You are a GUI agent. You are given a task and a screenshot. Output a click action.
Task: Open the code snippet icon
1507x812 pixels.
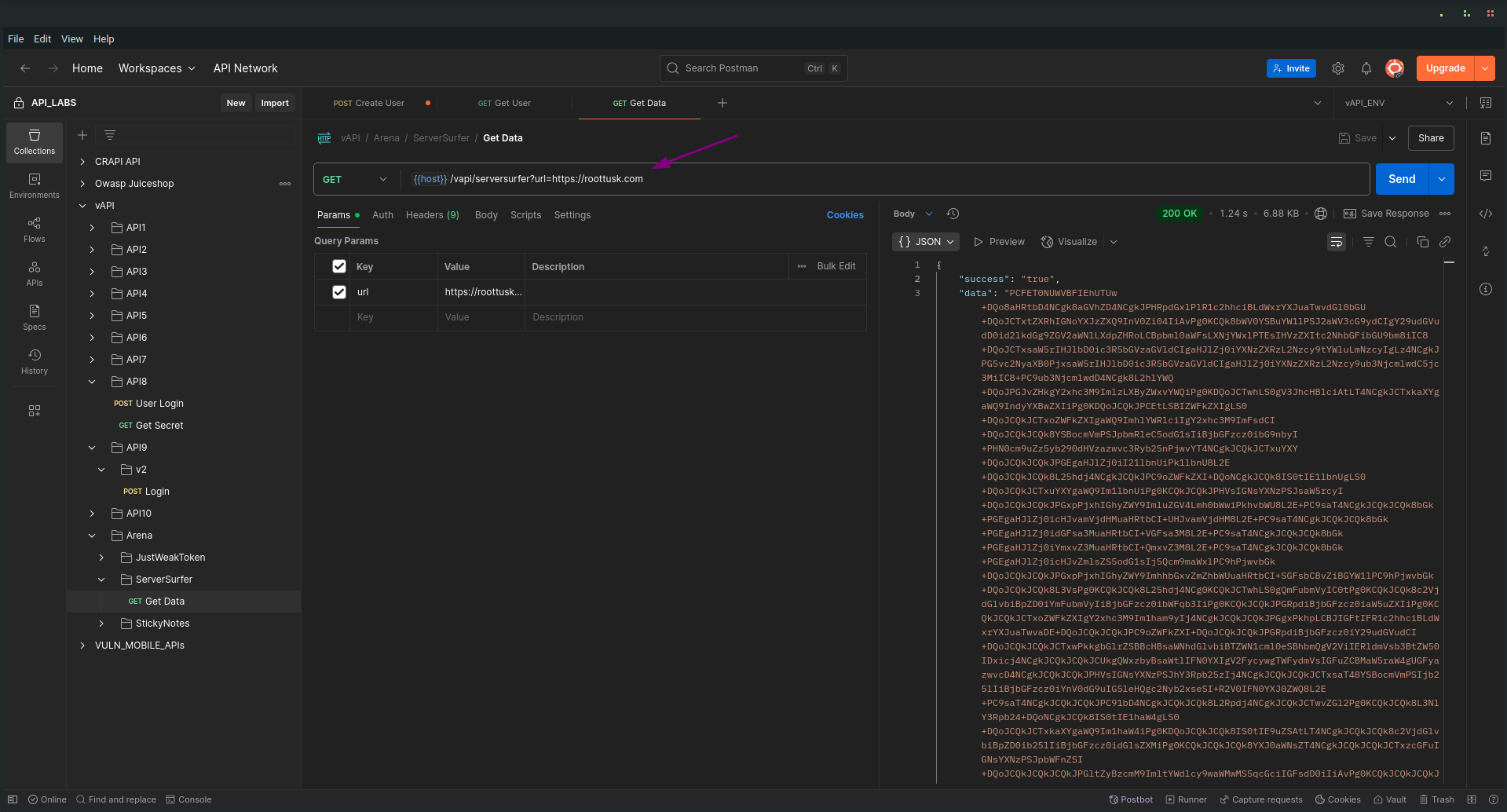[1486, 214]
